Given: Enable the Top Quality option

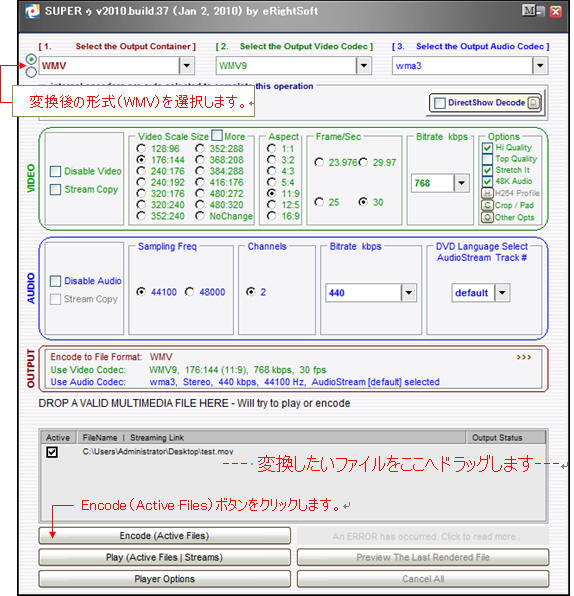Looking at the screenshot, I should click(x=487, y=159).
